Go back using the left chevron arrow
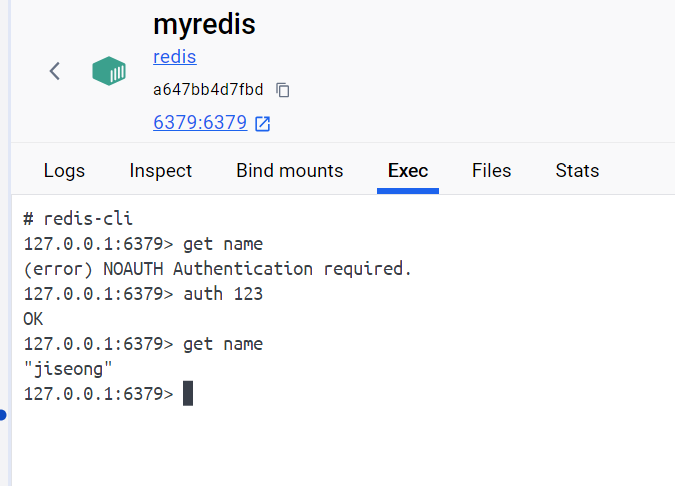The height and width of the screenshot is (486, 675). 55,71
